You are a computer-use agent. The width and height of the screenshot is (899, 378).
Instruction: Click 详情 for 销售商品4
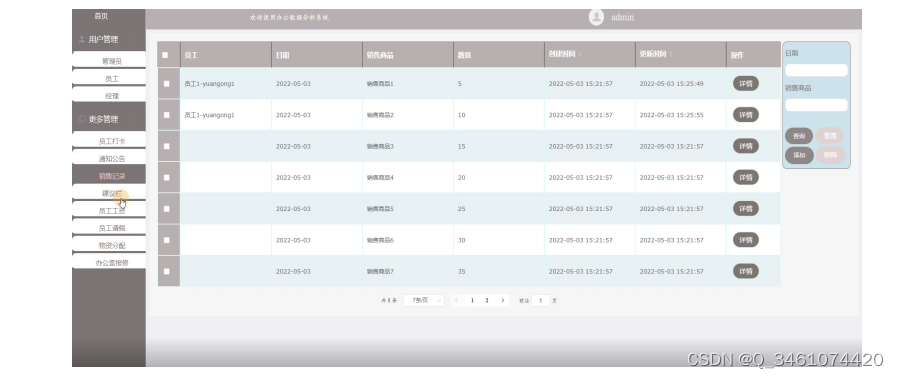pos(745,177)
